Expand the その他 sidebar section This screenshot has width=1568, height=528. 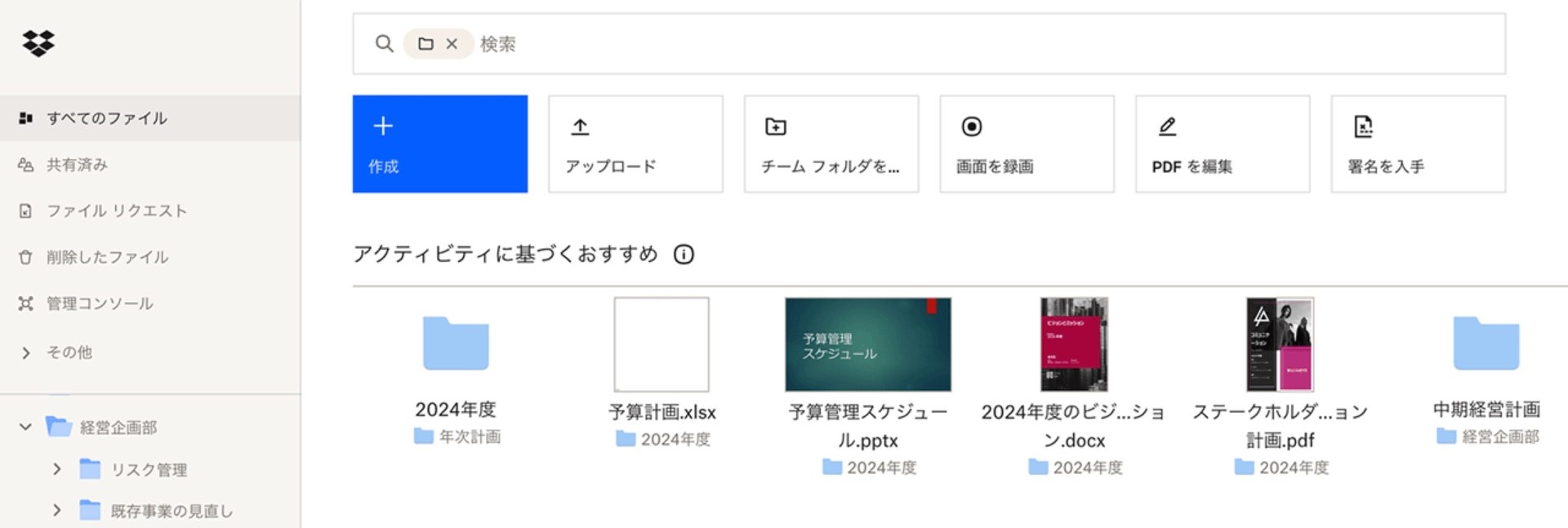(x=26, y=353)
